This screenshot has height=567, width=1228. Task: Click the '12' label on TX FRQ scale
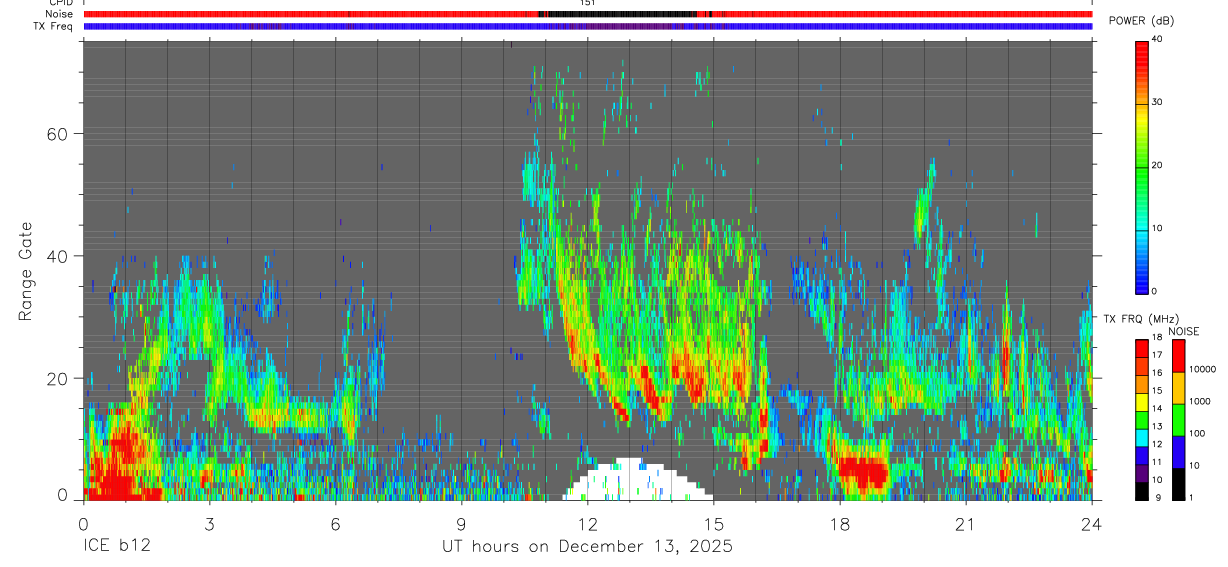(x=1157, y=445)
